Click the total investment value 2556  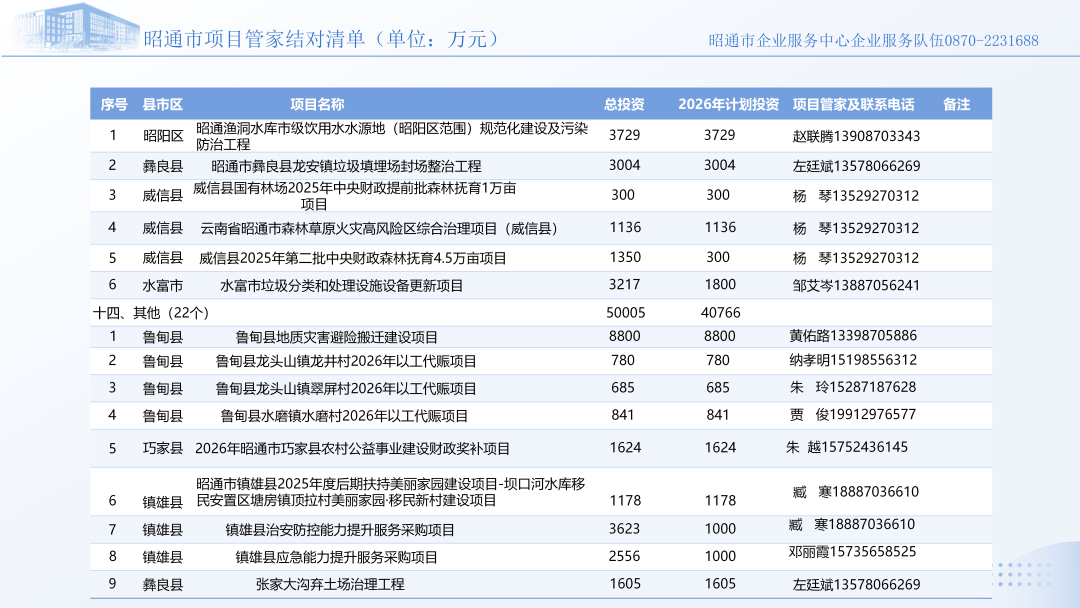coord(625,556)
